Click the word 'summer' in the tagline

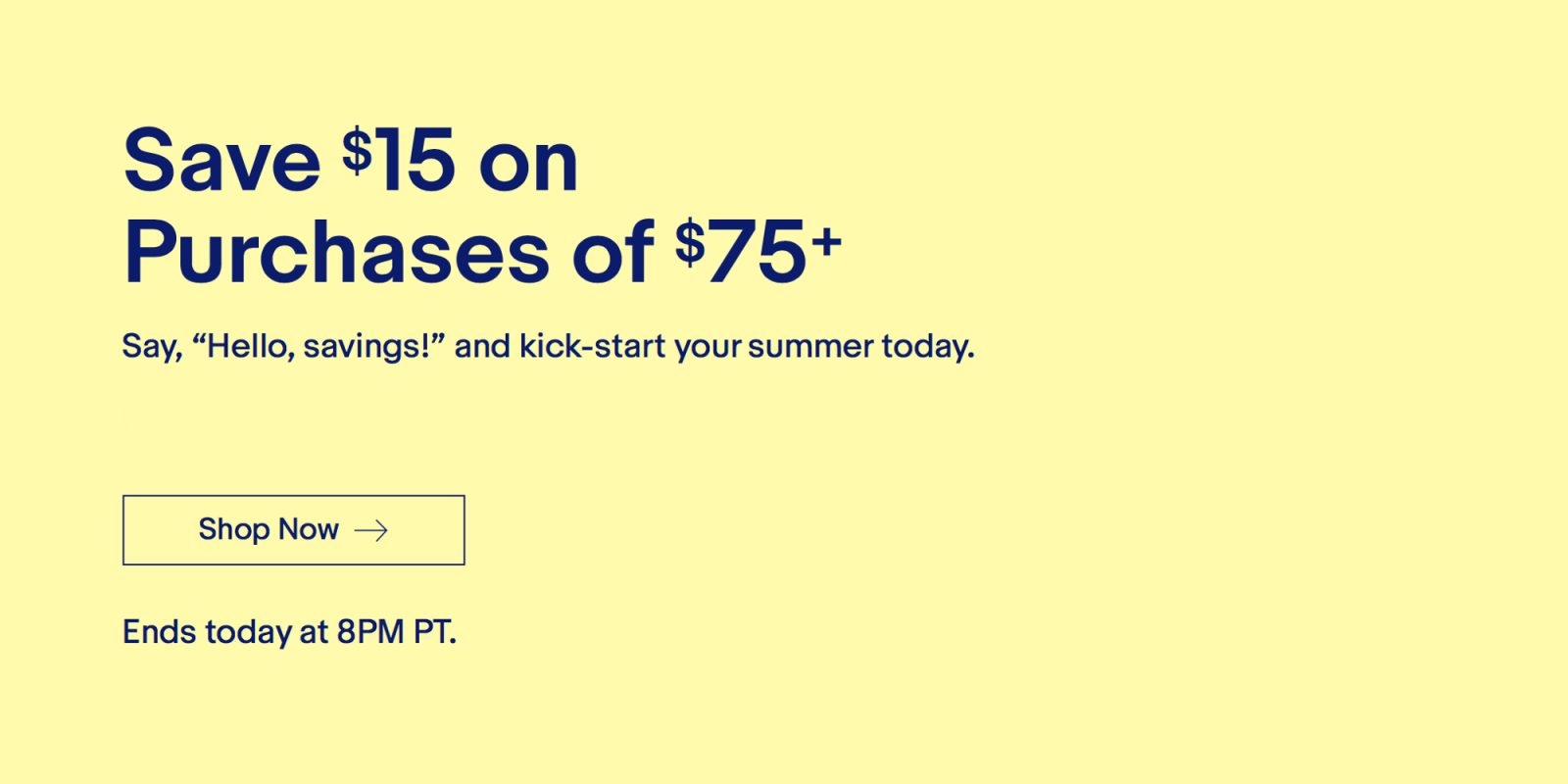pyautogui.click(x=809, y=346)
